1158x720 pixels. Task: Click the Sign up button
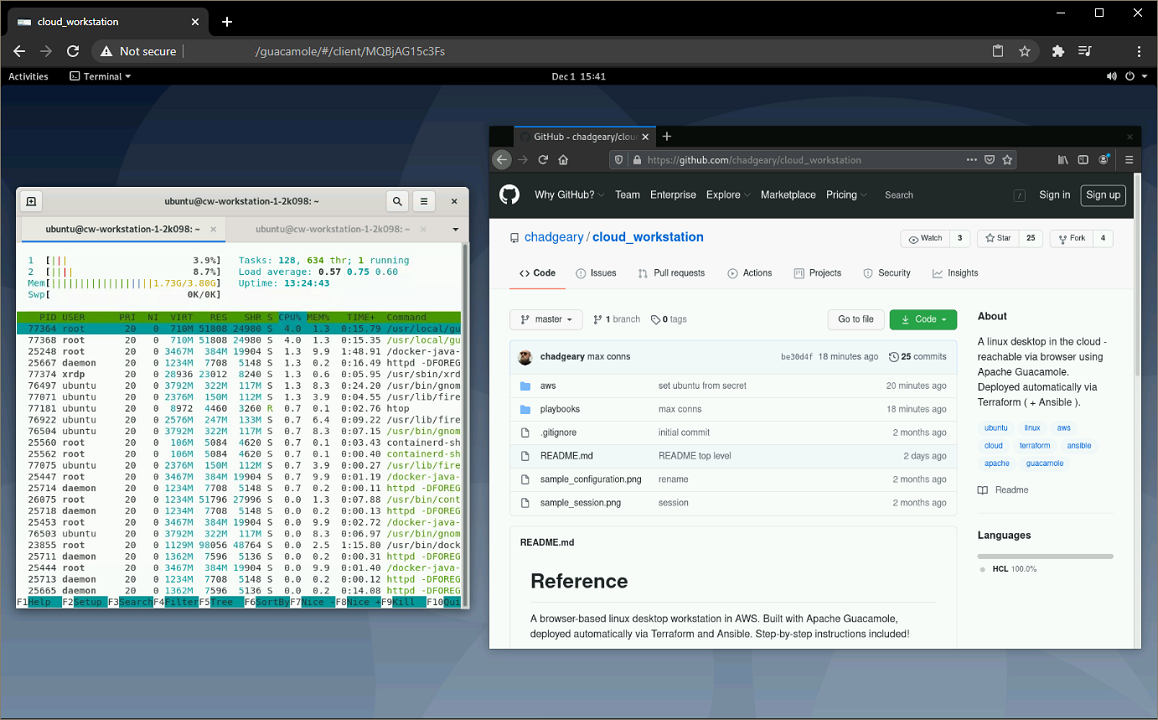click(1103, 195)
